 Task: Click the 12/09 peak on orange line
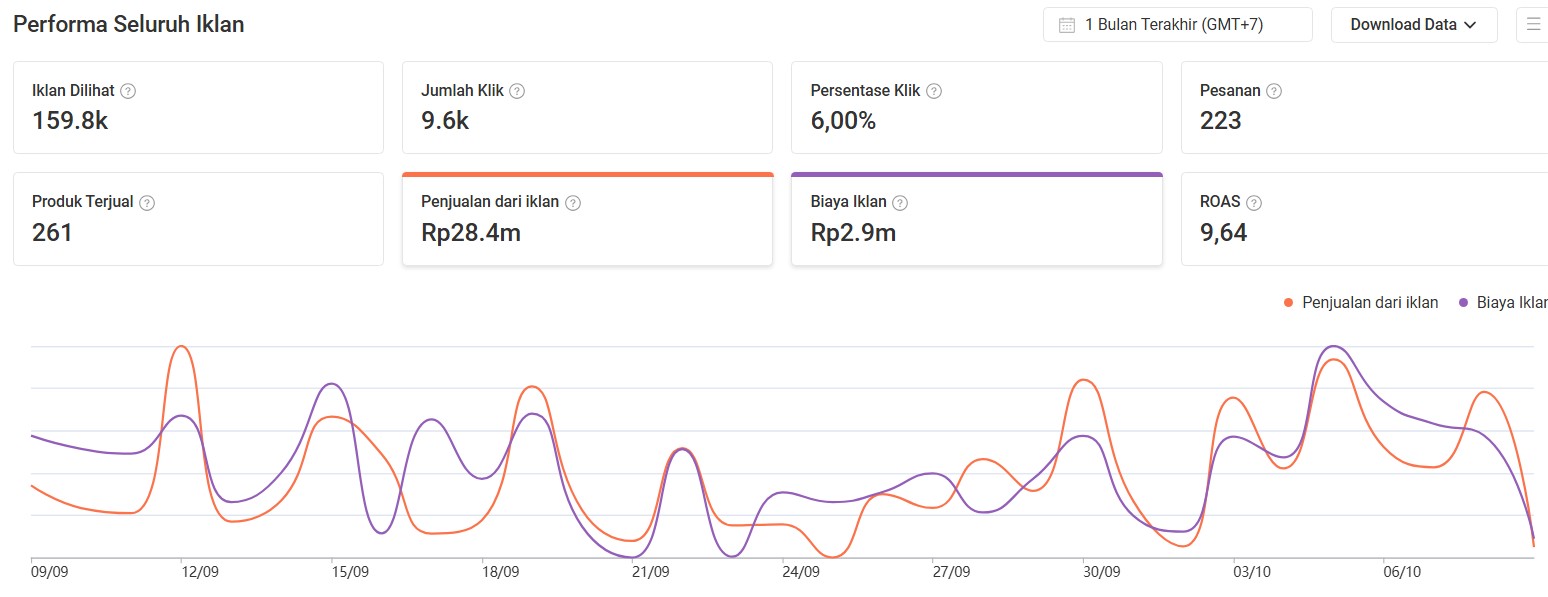(x=181, y=347)
